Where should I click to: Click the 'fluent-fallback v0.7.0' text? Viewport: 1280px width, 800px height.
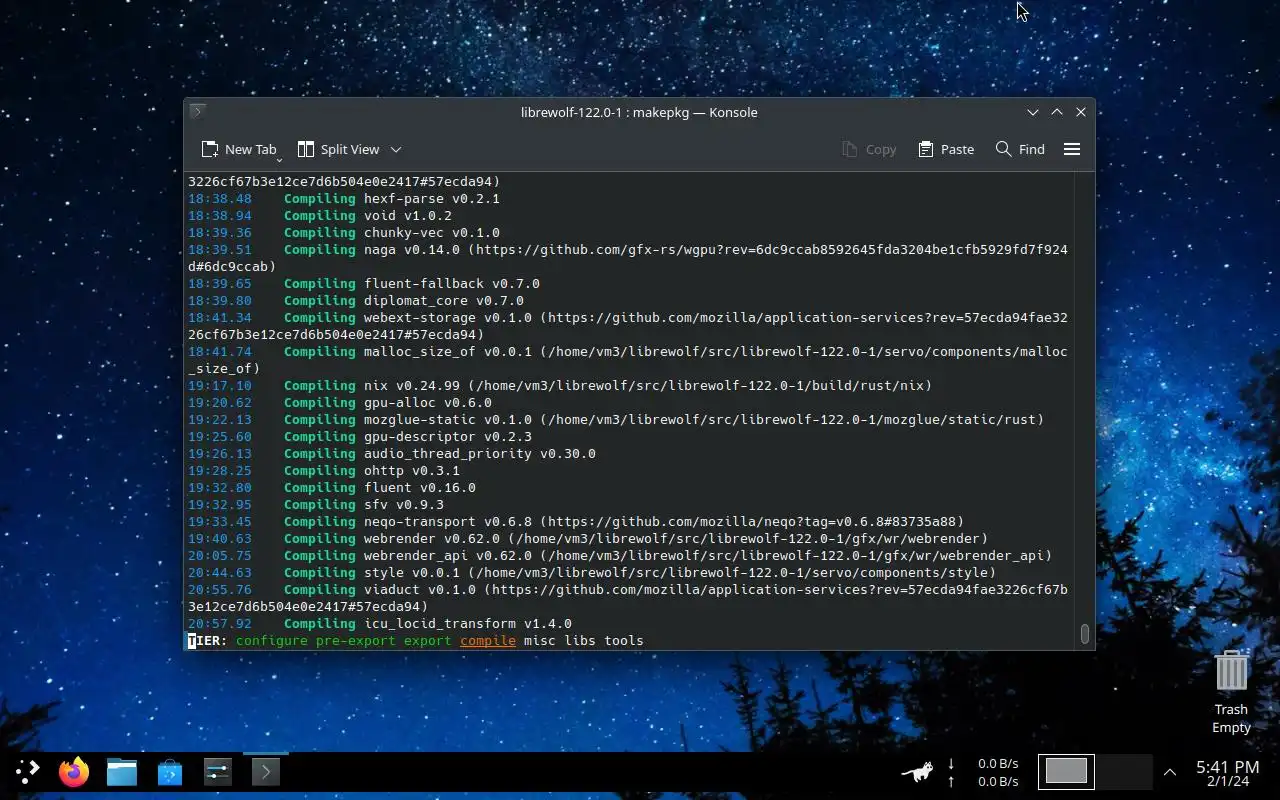(452, 284)
